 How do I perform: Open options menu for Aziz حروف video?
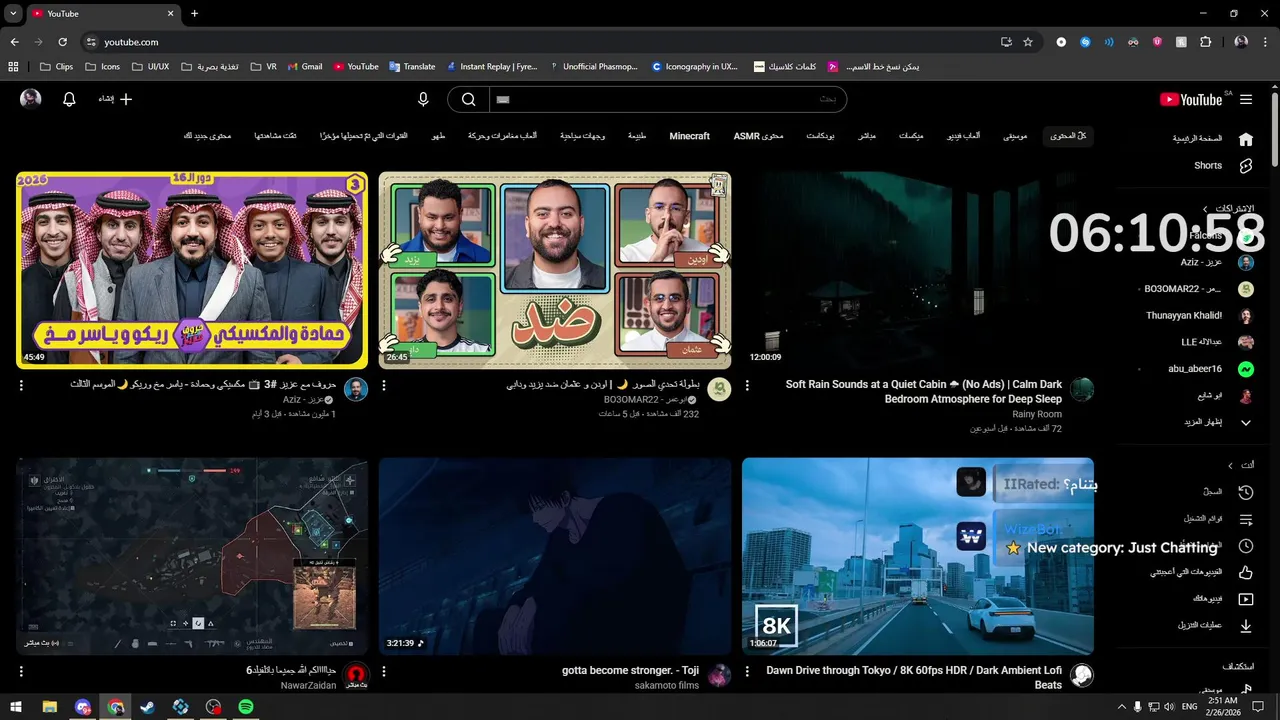click(21, 385)
